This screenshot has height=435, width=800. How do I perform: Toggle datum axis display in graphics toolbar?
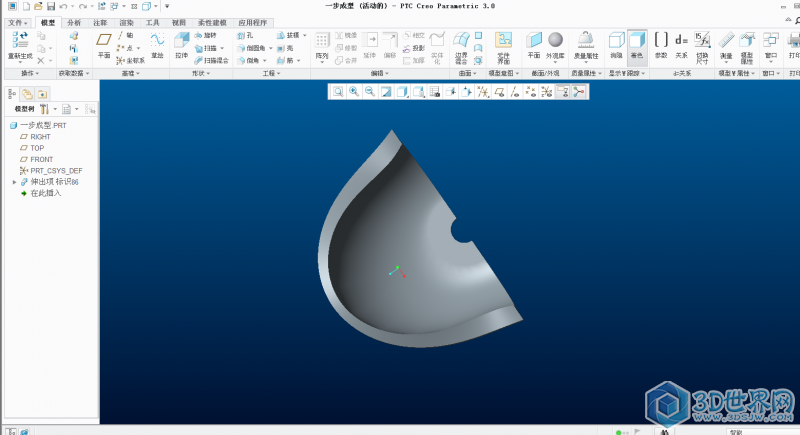tap(515, 92)
